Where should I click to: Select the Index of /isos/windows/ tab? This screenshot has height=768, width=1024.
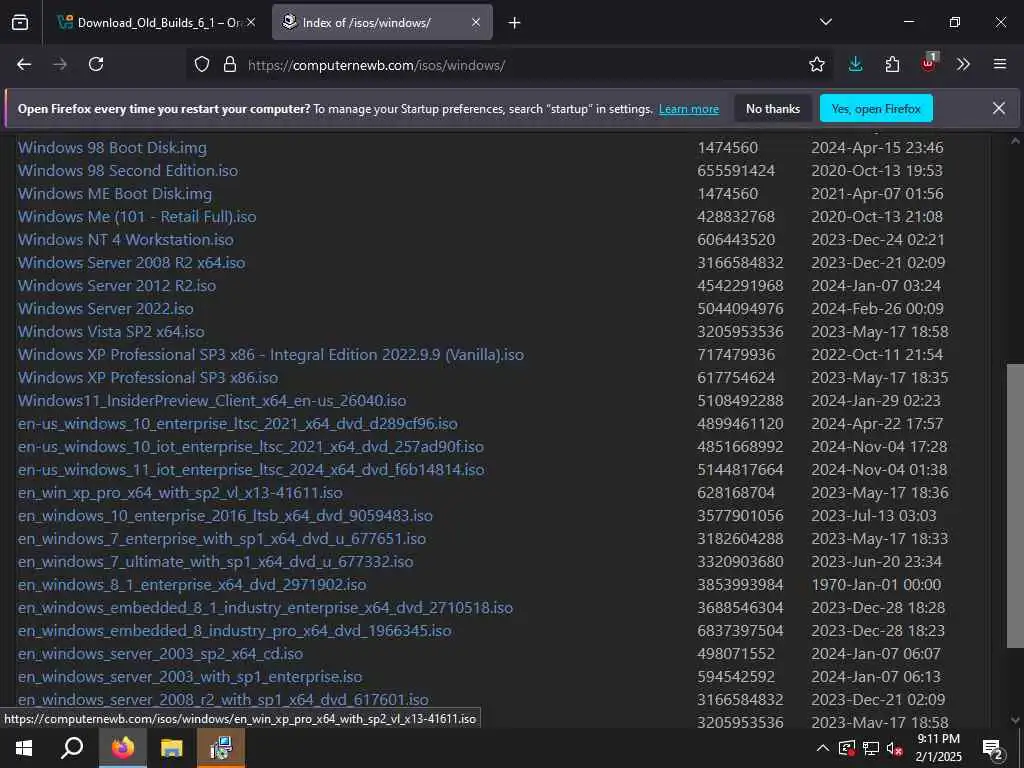(x=382, y=22)
